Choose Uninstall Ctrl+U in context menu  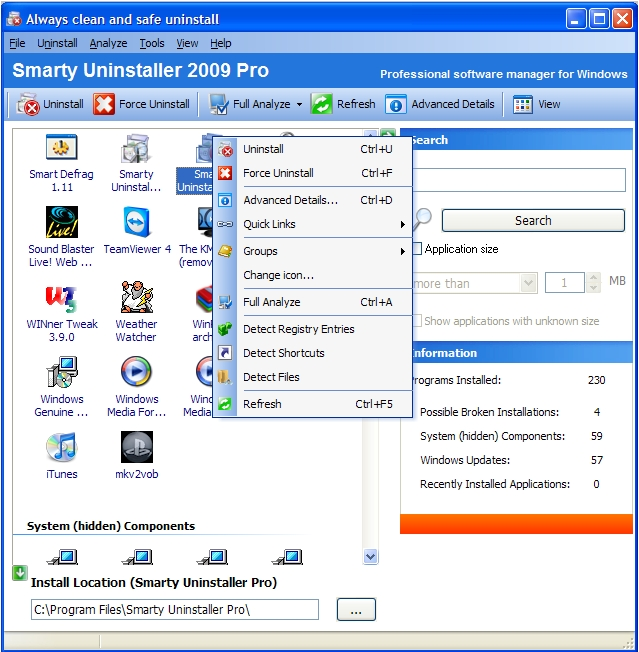click(x=313, y=149)
